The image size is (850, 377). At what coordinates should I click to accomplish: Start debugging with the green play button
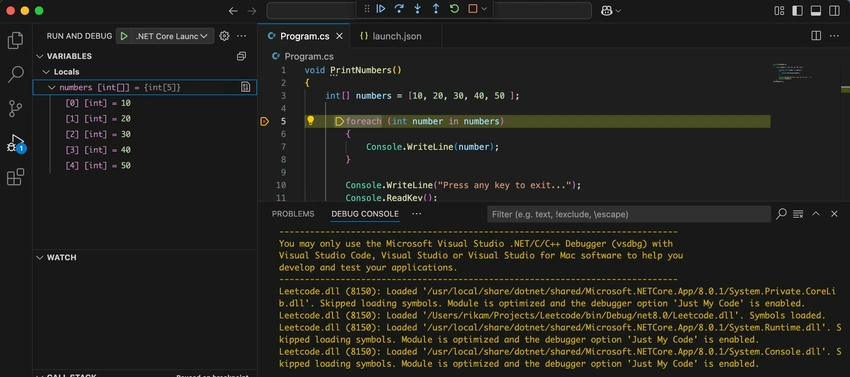[x=124, y=36]
